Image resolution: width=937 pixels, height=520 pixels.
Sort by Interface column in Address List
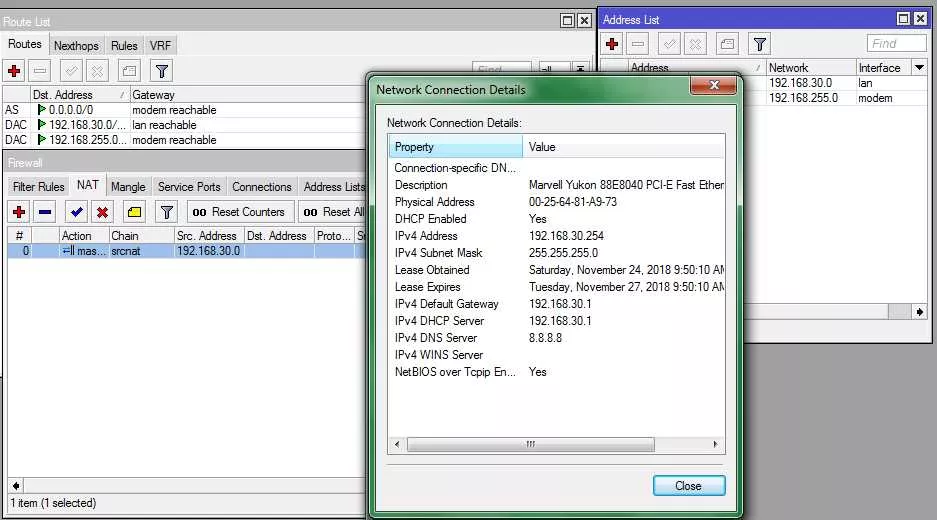[x=884, y=68]
